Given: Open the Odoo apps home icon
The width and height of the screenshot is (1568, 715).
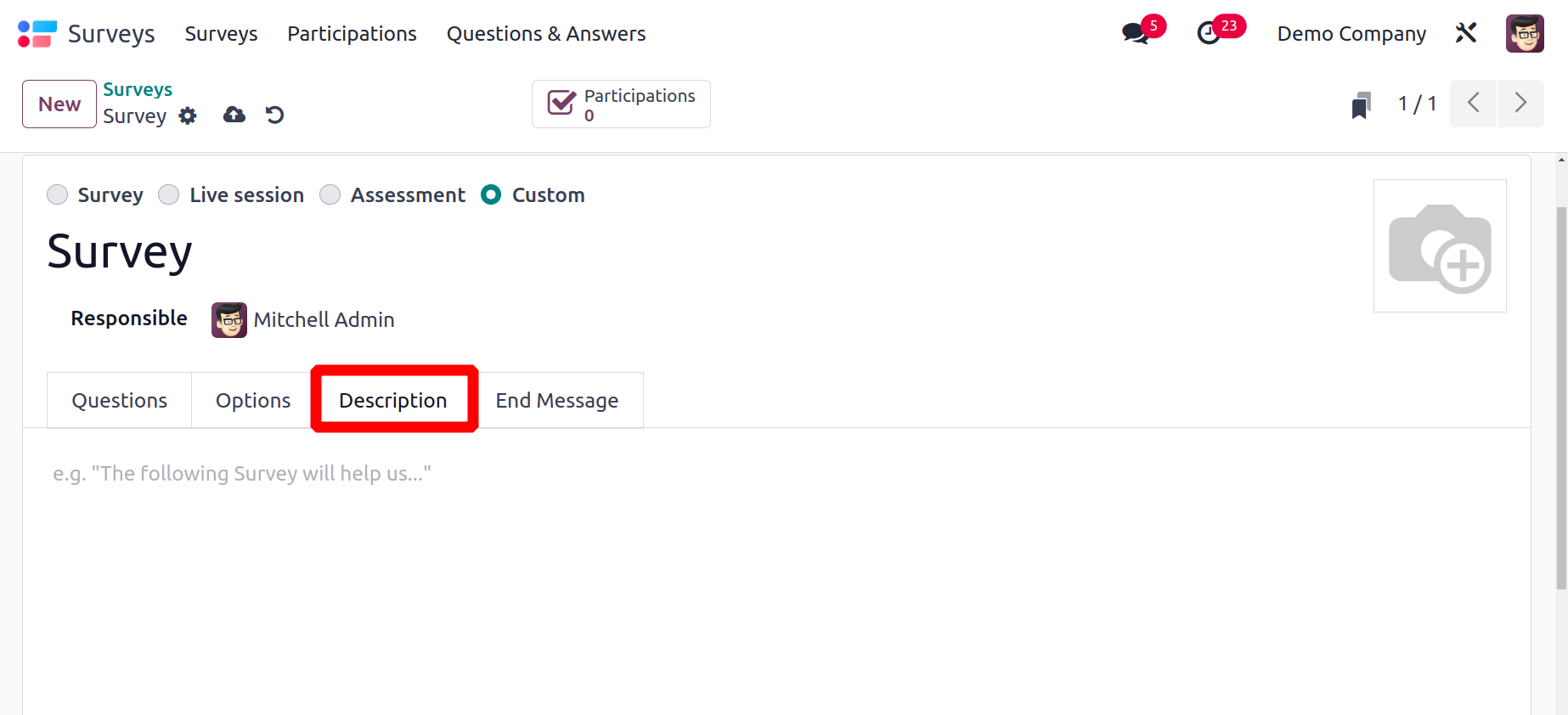Looking at the screenshot, I should [37, 34].
